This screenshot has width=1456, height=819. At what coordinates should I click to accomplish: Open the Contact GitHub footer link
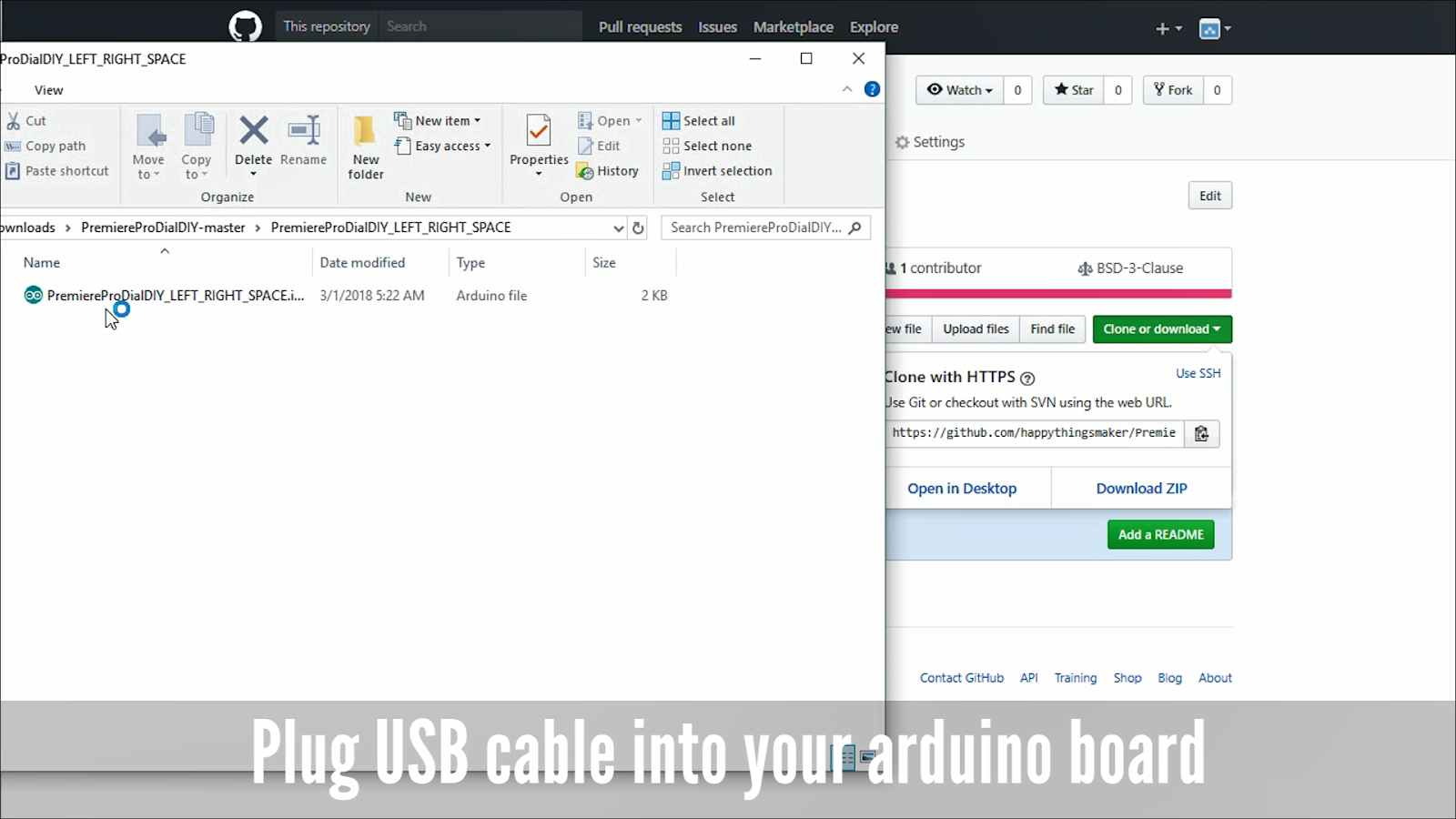click(x=961, y=678)
